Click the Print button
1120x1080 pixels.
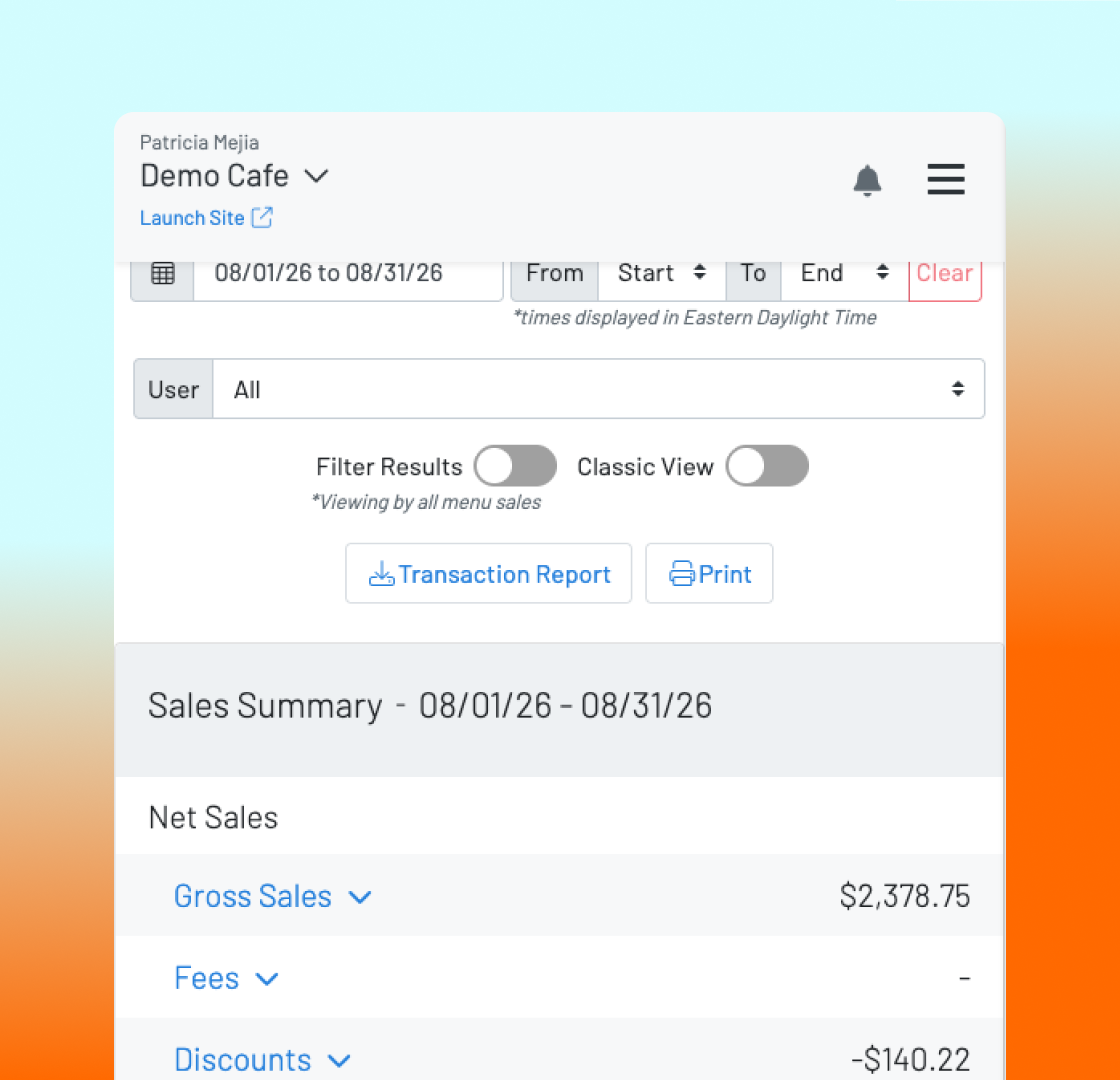coord(709,574)
